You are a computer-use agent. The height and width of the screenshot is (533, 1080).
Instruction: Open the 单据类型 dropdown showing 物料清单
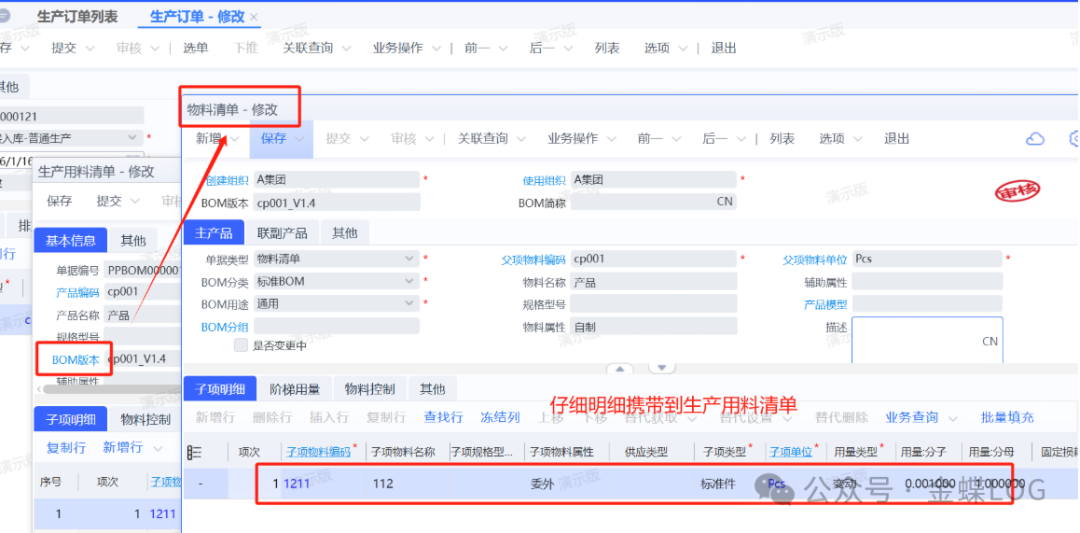point(409,259)
